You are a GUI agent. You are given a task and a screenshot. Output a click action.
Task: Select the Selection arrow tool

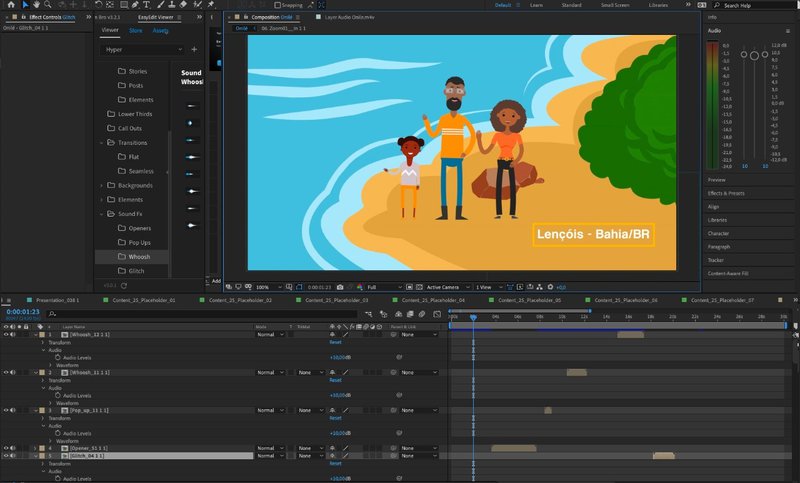pos(25,5)
